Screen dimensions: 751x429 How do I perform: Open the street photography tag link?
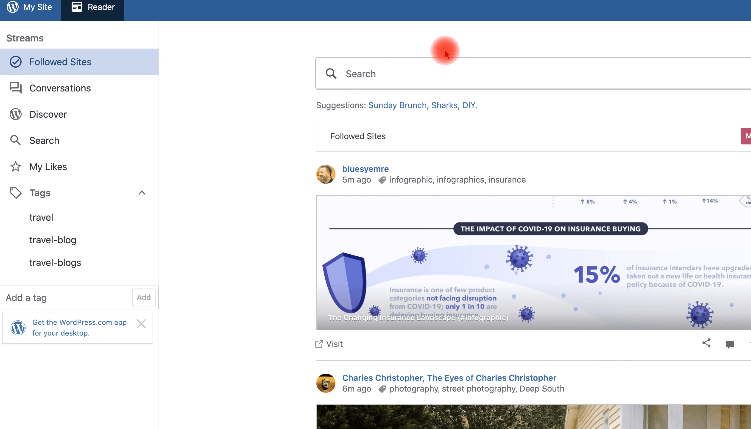[478, 389]
